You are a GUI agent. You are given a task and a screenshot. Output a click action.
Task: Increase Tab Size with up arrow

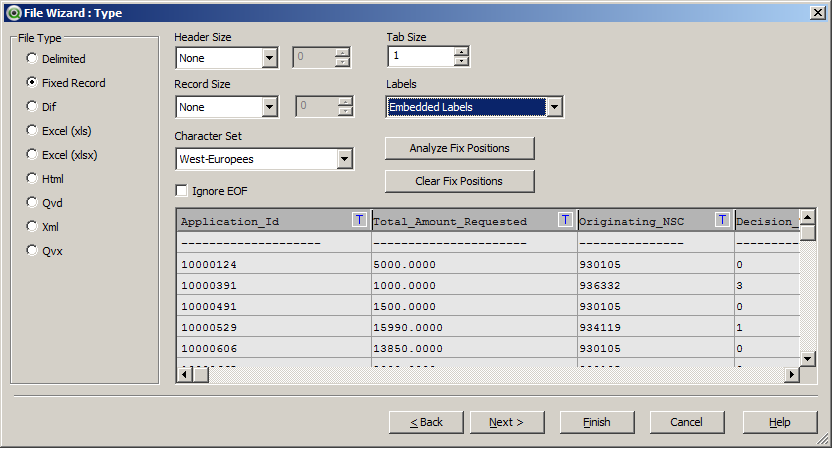pos(461,52)
